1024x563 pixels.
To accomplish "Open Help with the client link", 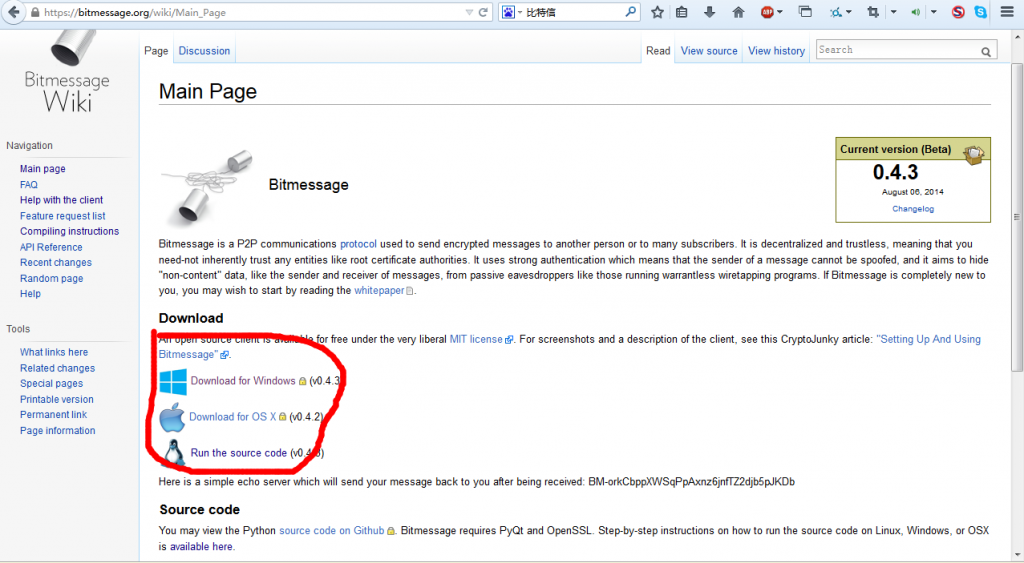I will pos(61,200).
